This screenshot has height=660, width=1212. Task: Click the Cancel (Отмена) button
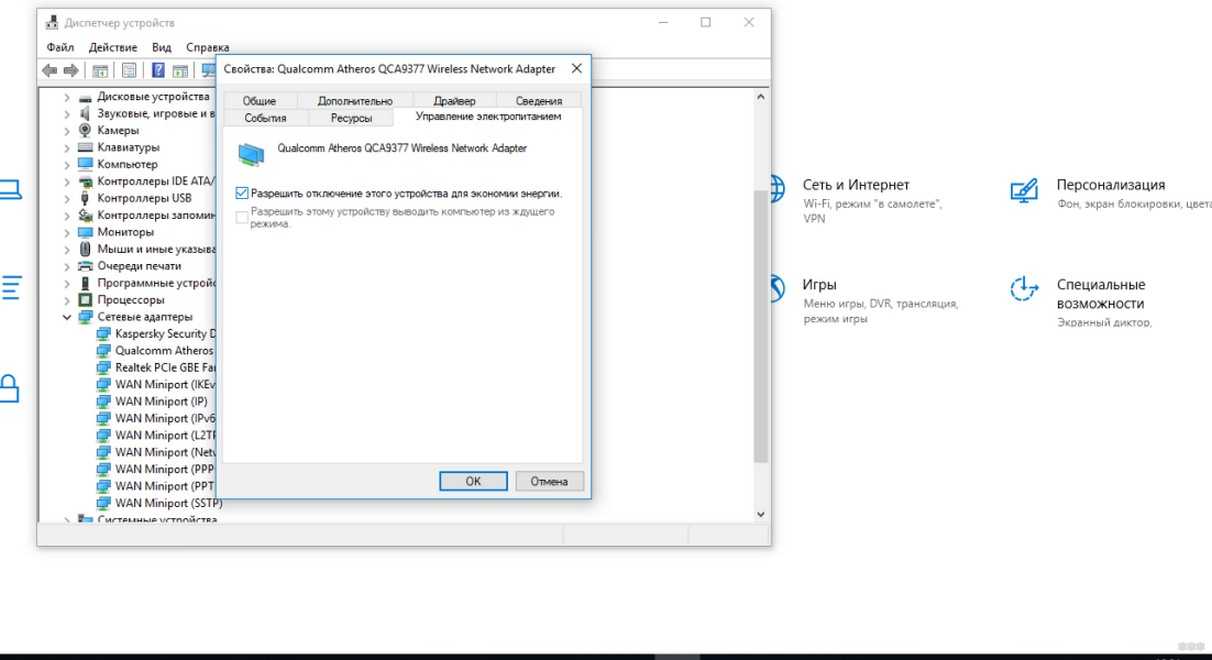coord(549,481)
